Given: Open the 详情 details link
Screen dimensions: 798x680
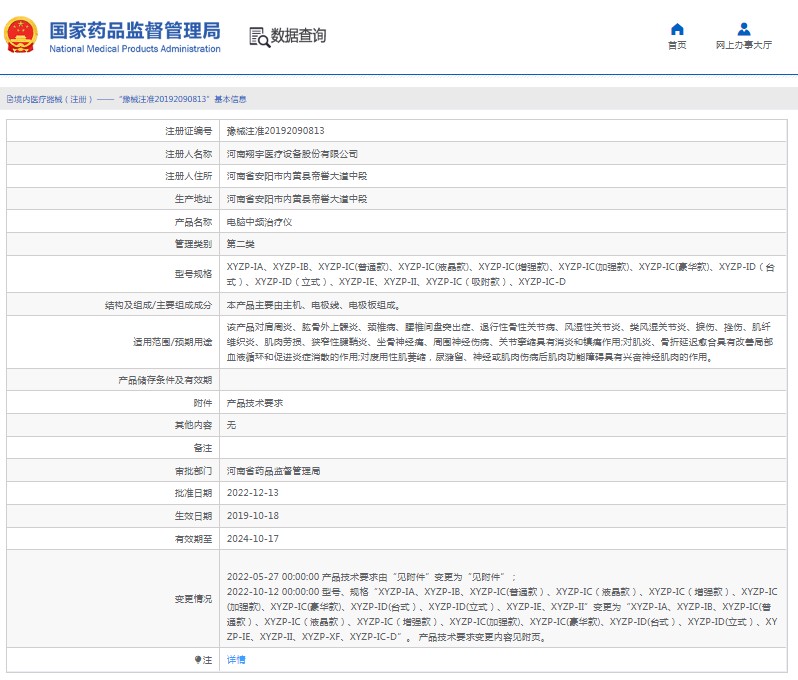Looking at the screenshot, I should 236,660.
